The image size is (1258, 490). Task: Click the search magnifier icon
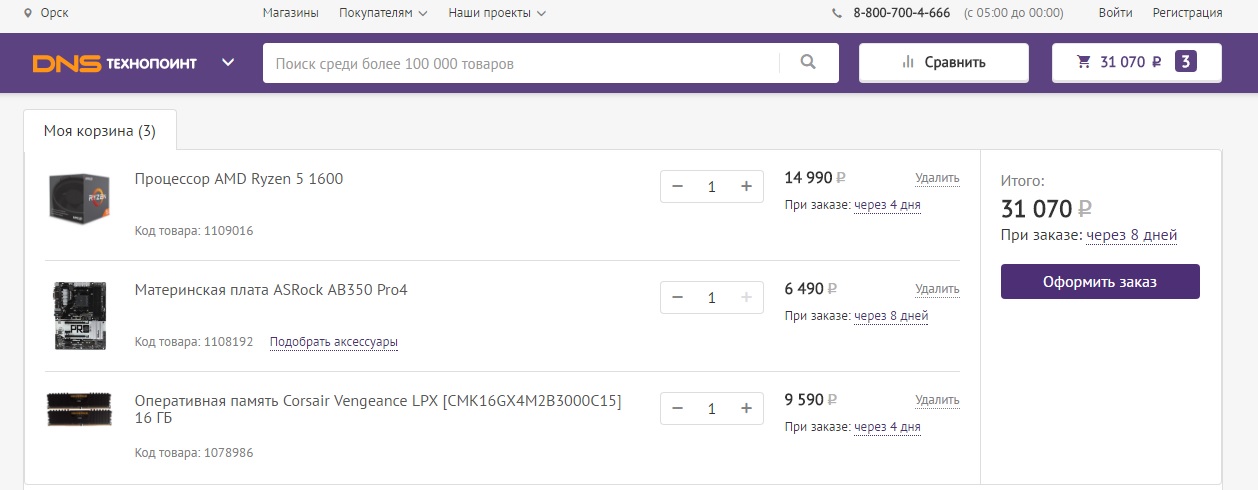point(809,63)
